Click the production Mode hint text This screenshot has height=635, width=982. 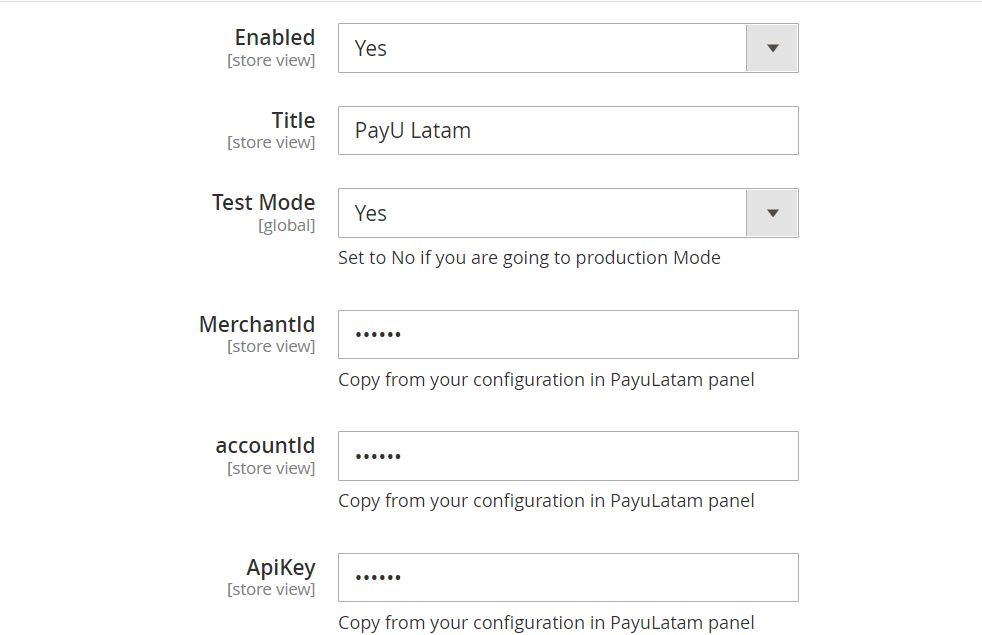pyautogui.click(x=529, y=258)
